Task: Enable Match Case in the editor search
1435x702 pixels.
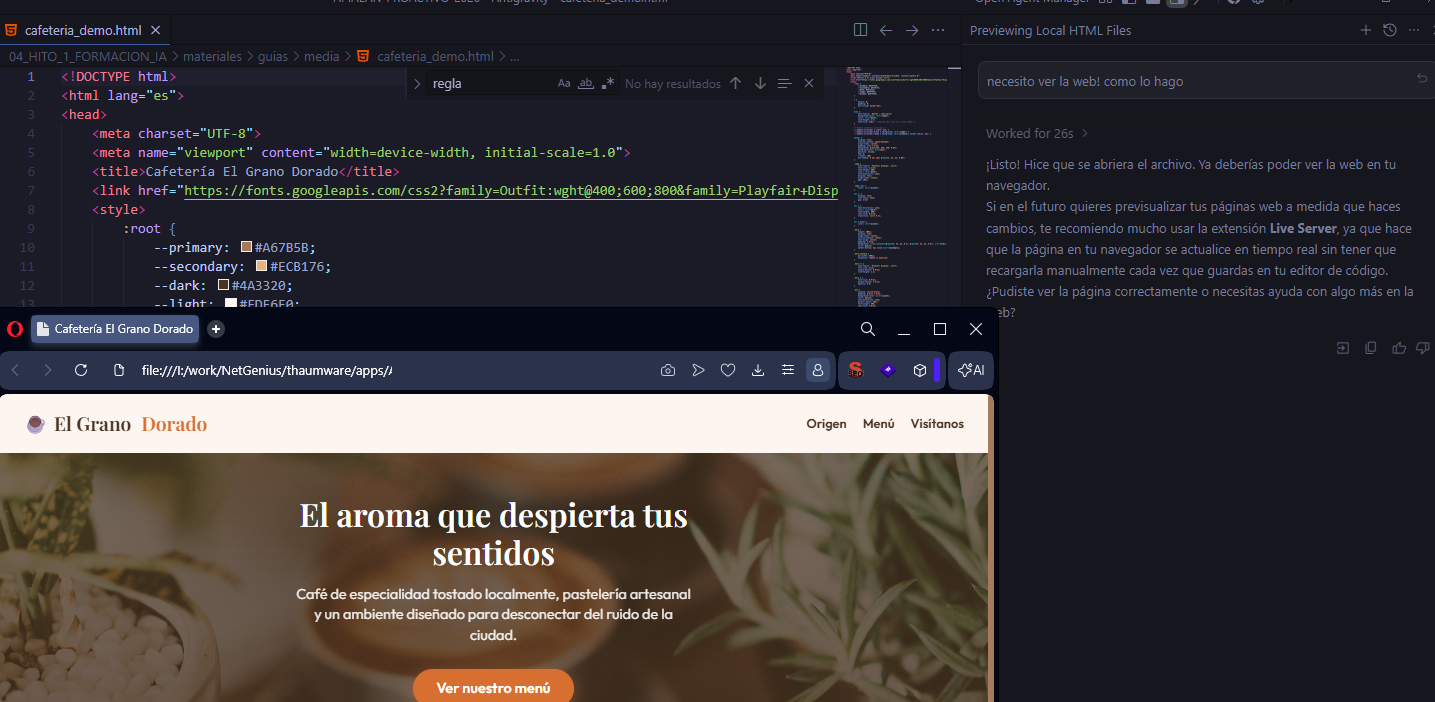Action: pyautogui.click(x=564, y=83)
